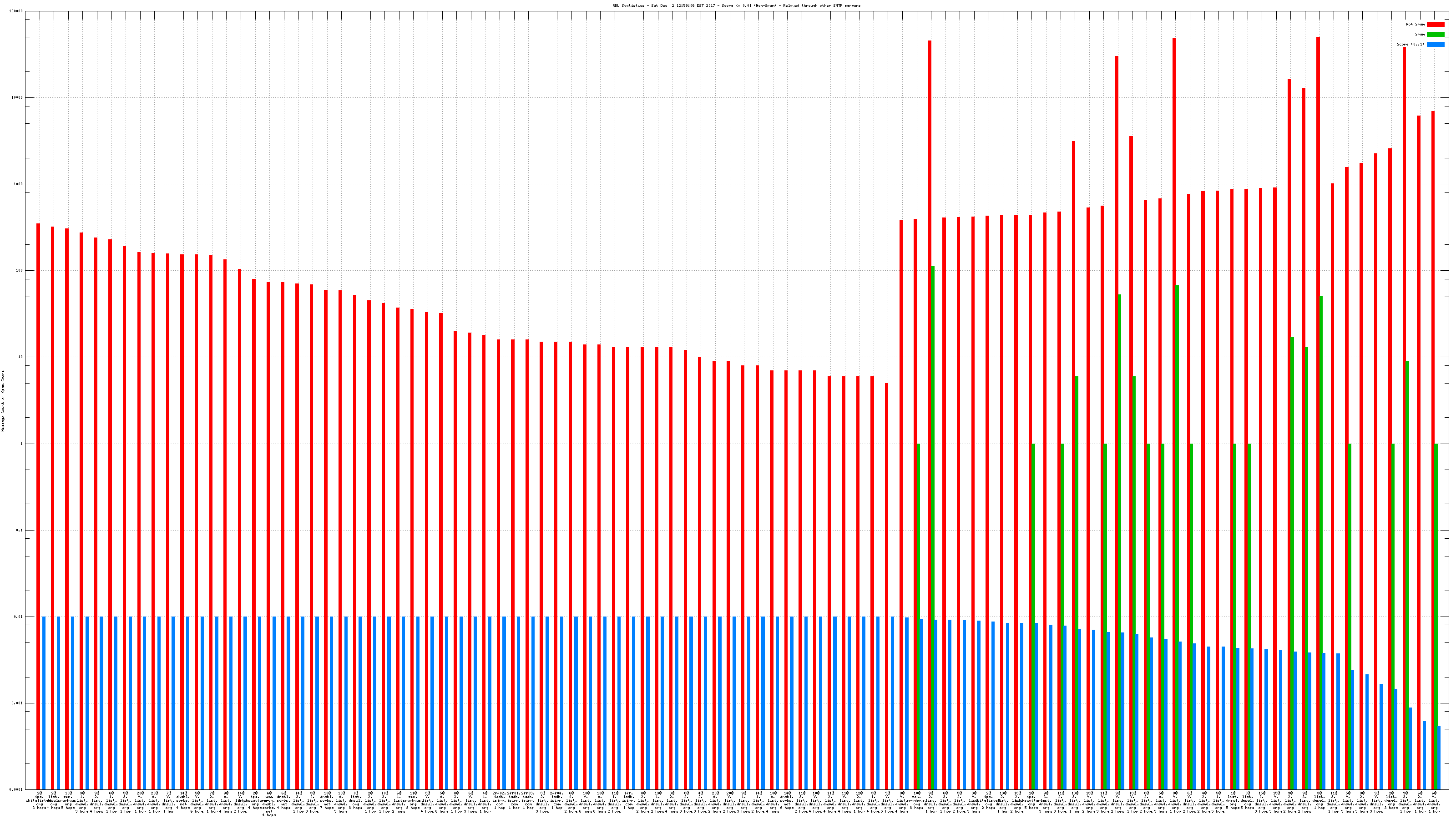Click the 'Score (0..1)' legend text

pyautogui.click(x=1410, y=44)
